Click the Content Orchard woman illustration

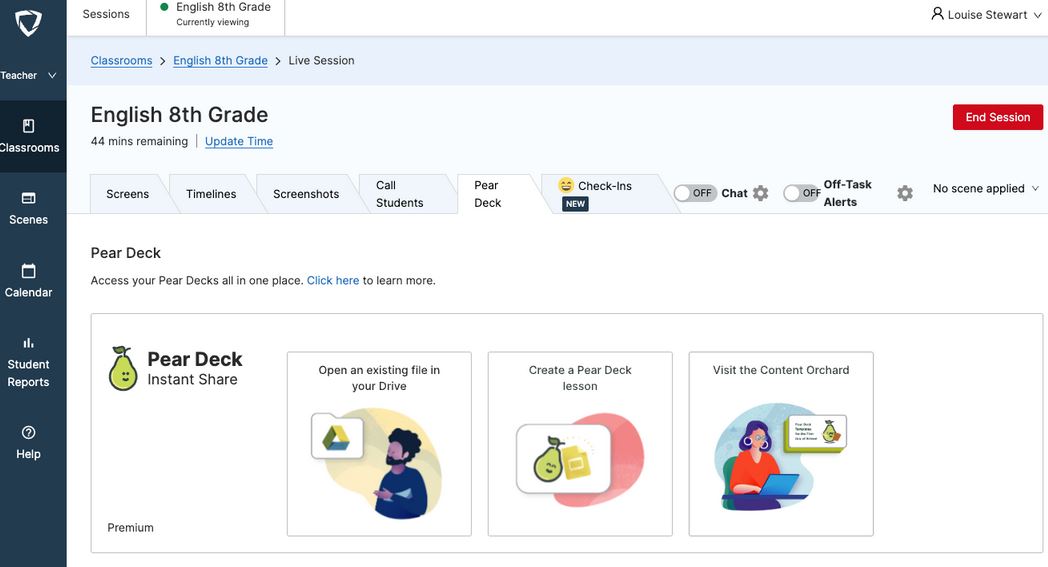(780, 459)
